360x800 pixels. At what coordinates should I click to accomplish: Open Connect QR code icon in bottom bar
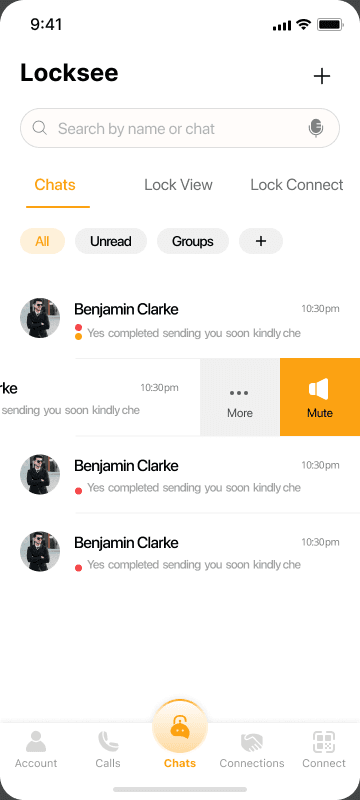[x=324, y=742]
